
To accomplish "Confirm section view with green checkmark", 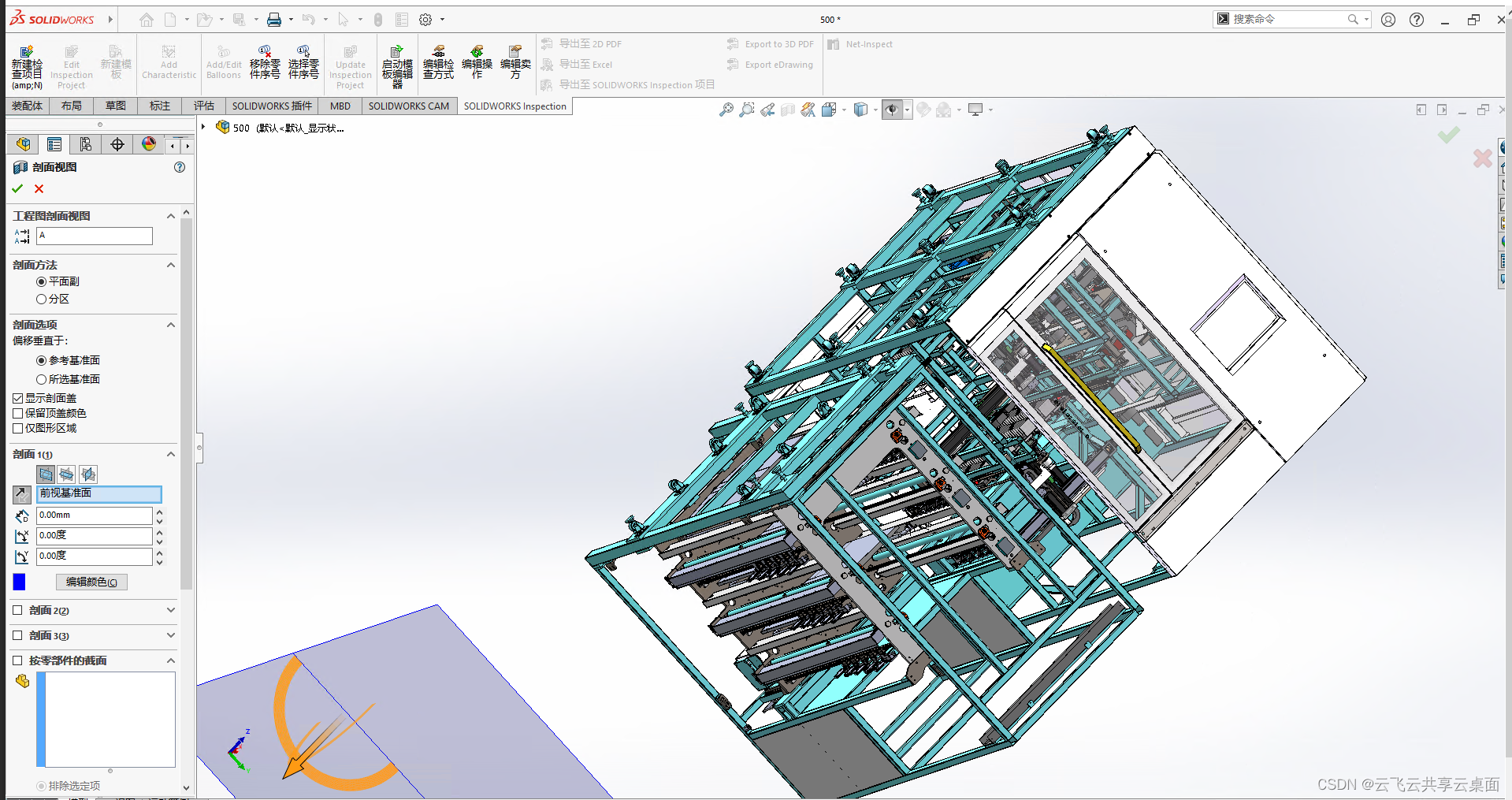I will (17, 189).
